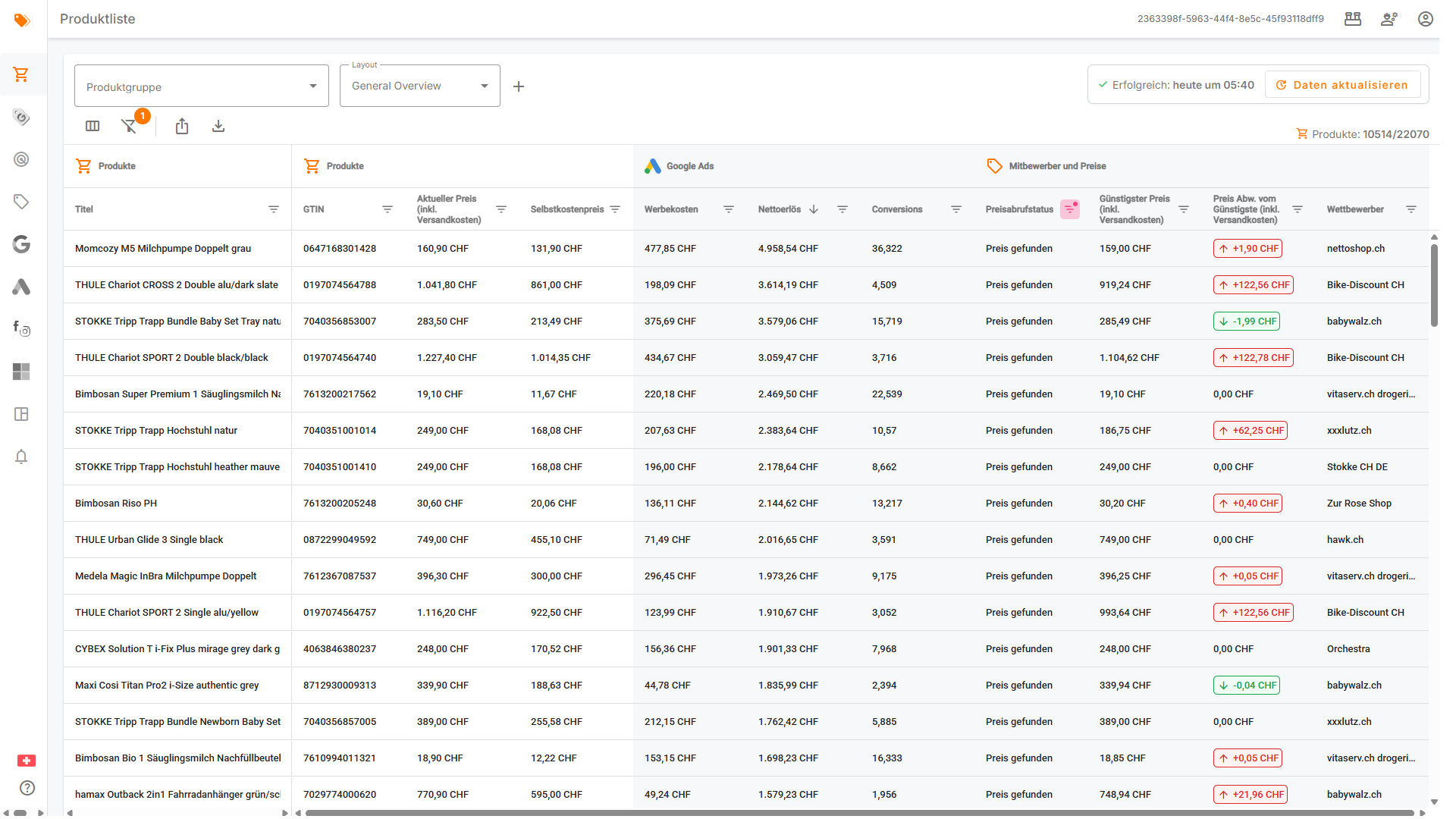Screen dimensions: 1456x819
Task: Click the Daten aktualisieren button
Action: pyautogui.click(x=1342, y=85)
